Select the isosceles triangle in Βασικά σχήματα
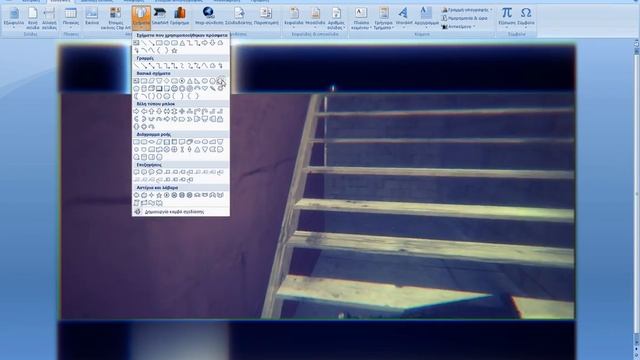The height and width of the screenshot is (360, 640). [x=189, y=81]
